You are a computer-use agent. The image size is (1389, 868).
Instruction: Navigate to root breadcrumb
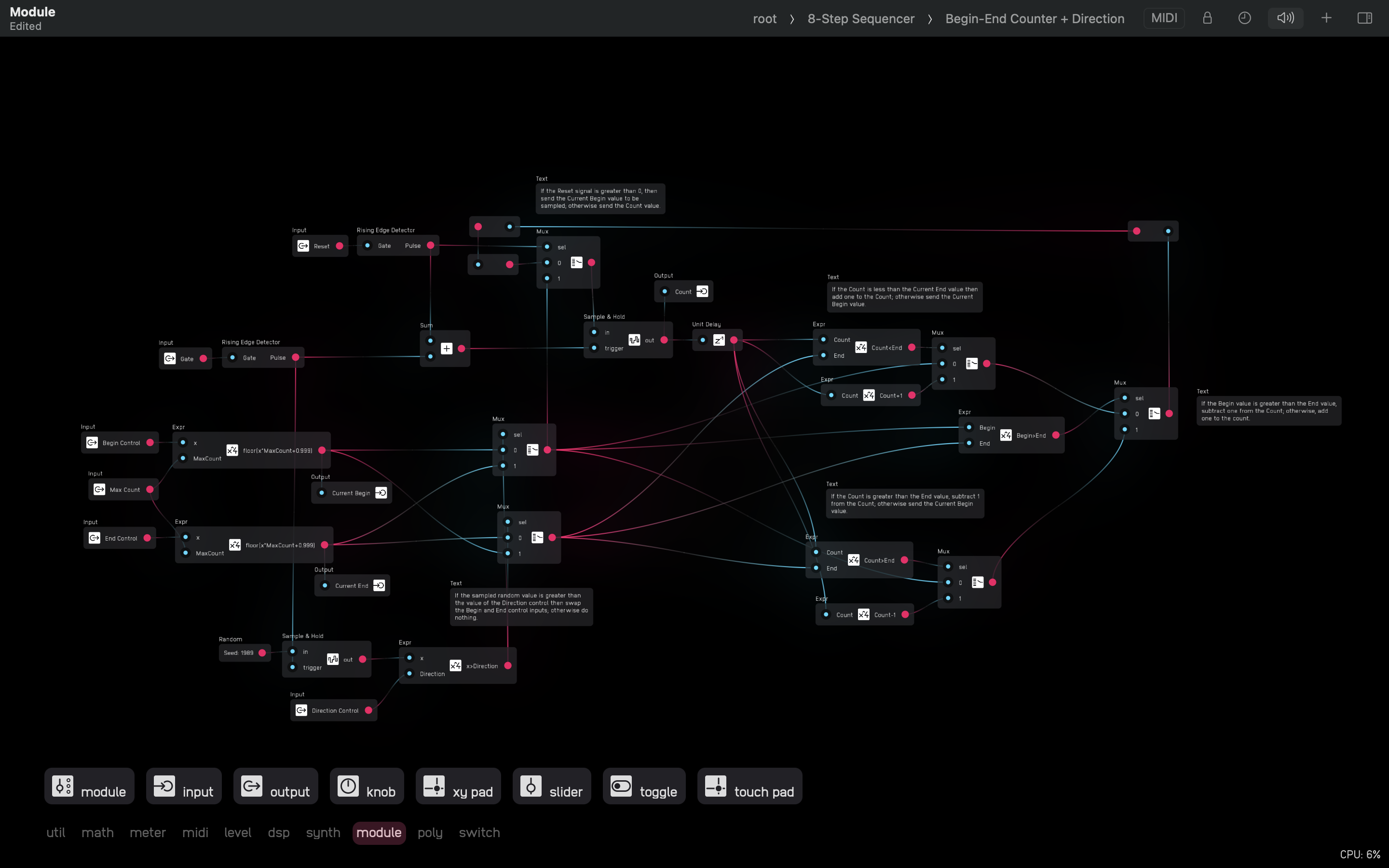[x=764, y=19]
